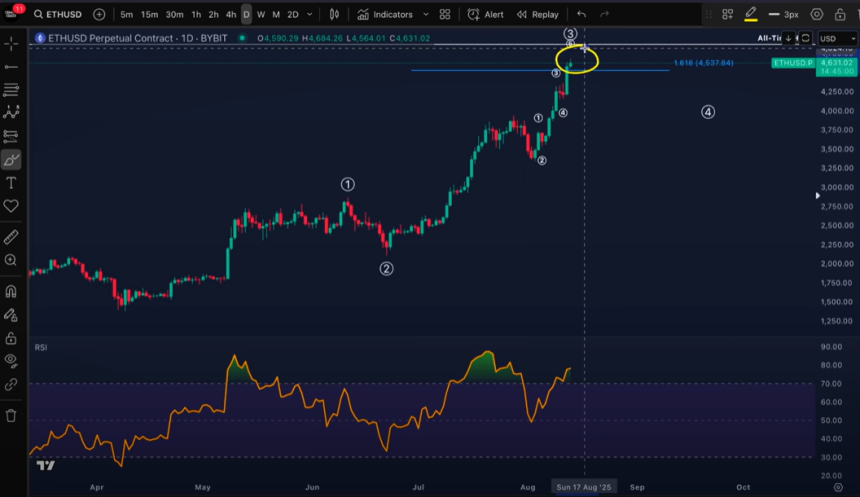Click the ETHUSD symbol search field
The image size is (860, 497).
tap(61, 15)
